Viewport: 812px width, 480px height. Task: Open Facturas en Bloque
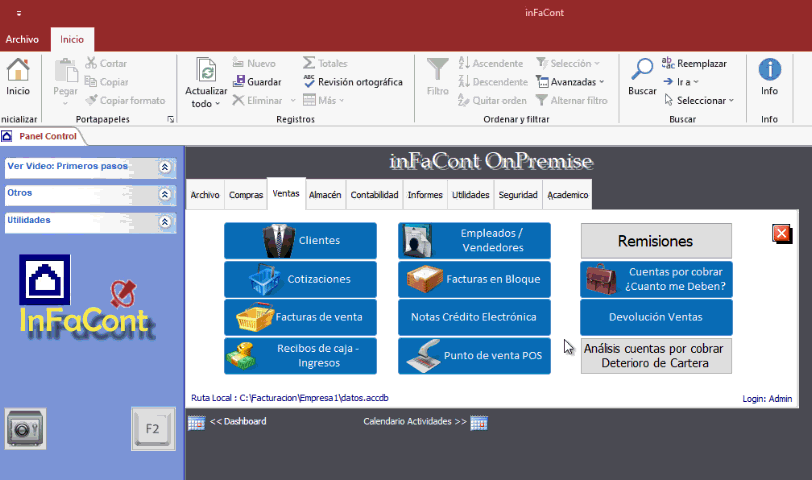tap(474, 279)
